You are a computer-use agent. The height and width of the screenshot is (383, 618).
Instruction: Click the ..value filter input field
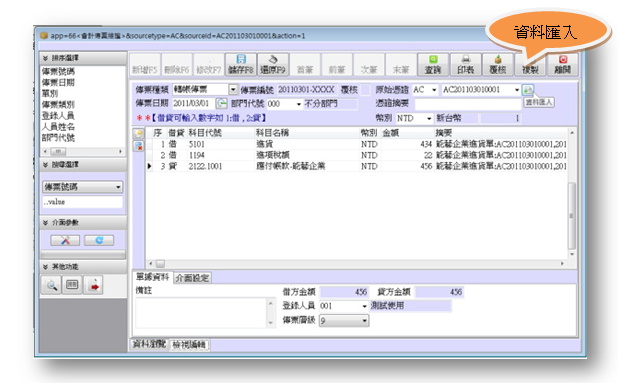click(82, 202)
